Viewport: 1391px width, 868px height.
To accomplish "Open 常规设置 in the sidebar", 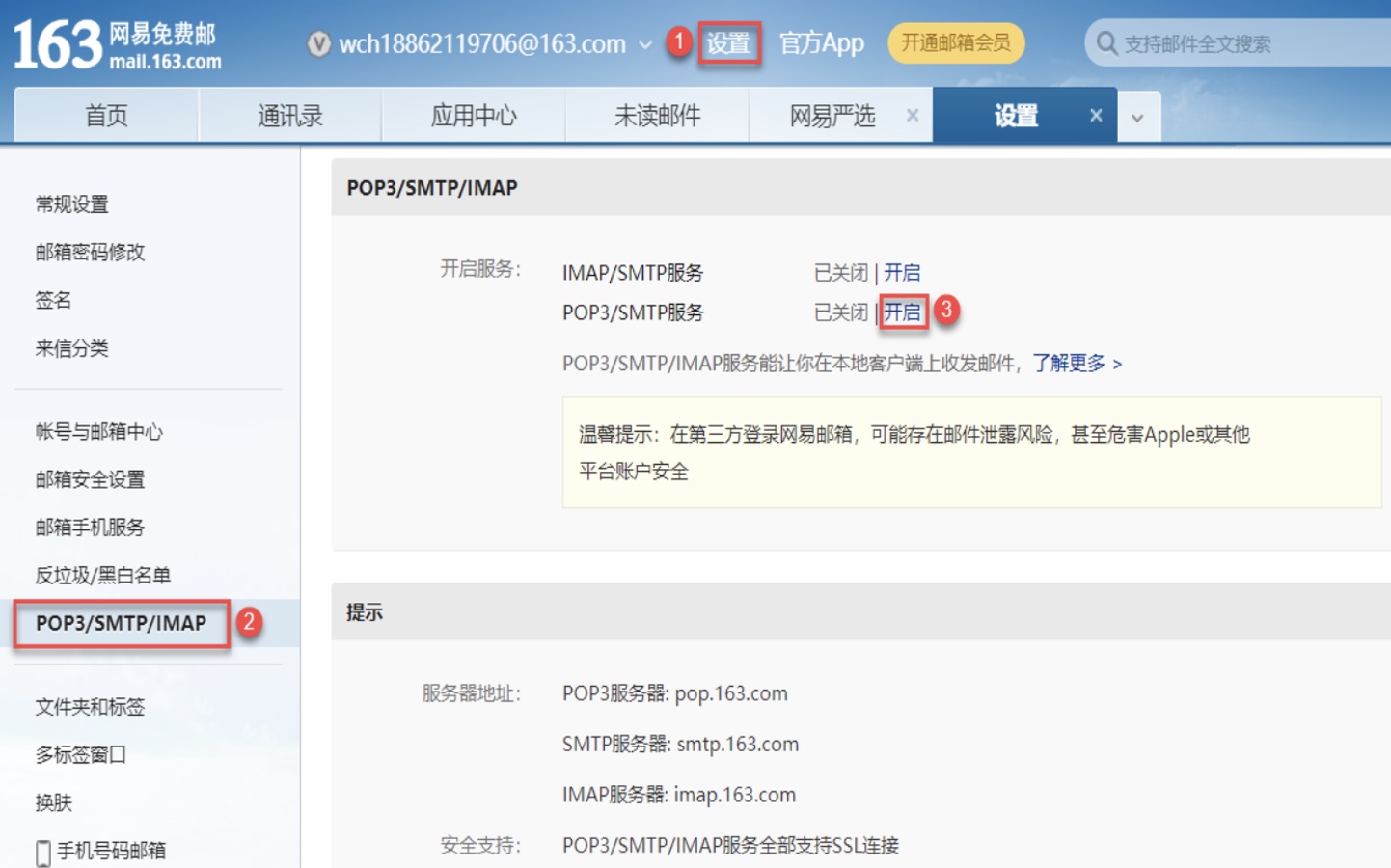I will pyautogui.click(x=72, y=204).
